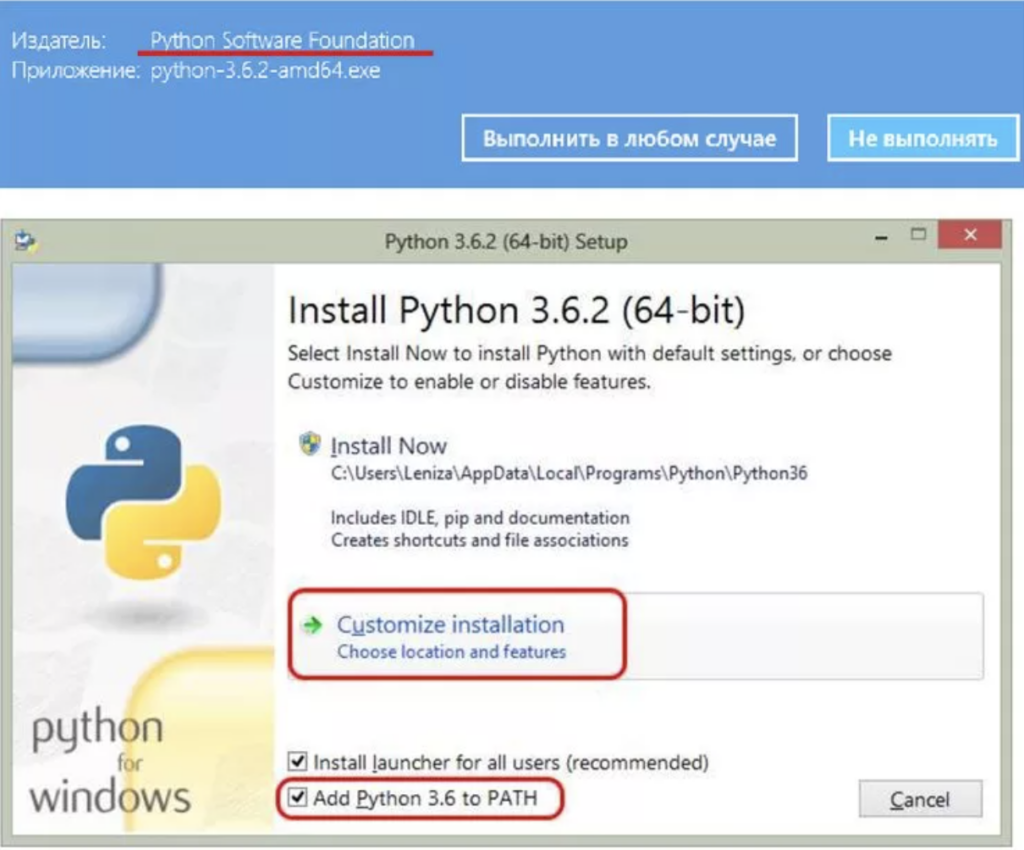Close the Python 3.6.2 Setup window
Screen dimensions: 1024x850
pos(970,234)
